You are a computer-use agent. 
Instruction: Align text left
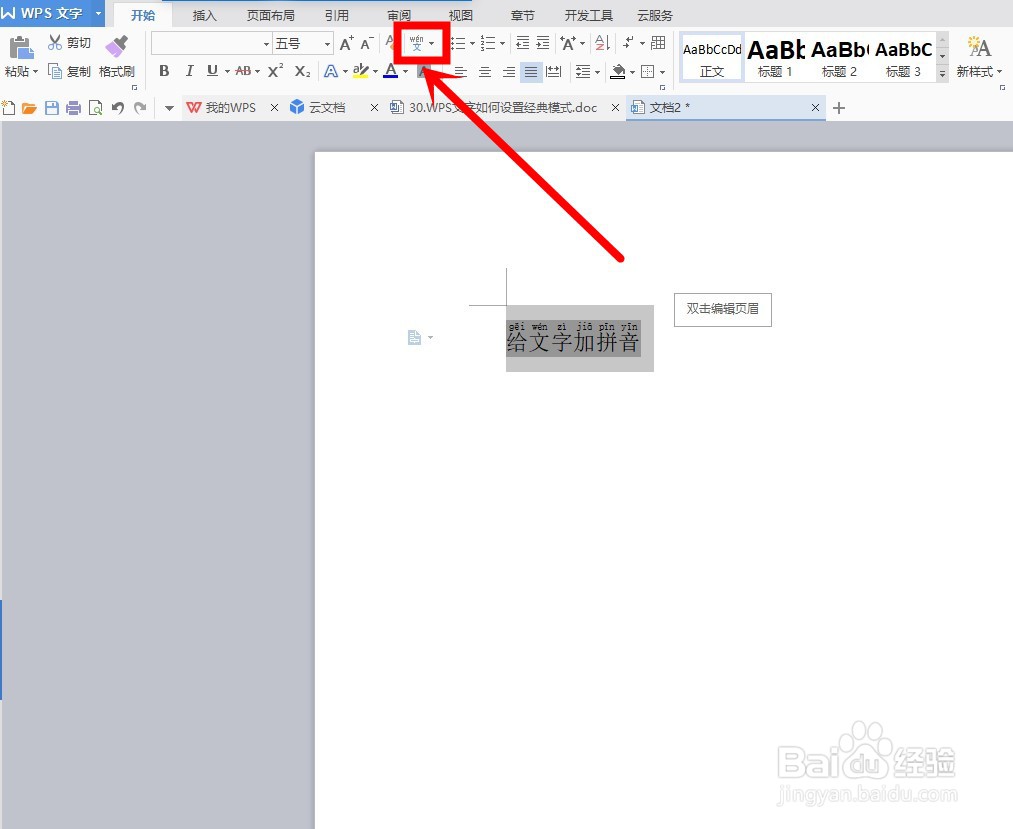pyautogui.click(x=460, y=72)
